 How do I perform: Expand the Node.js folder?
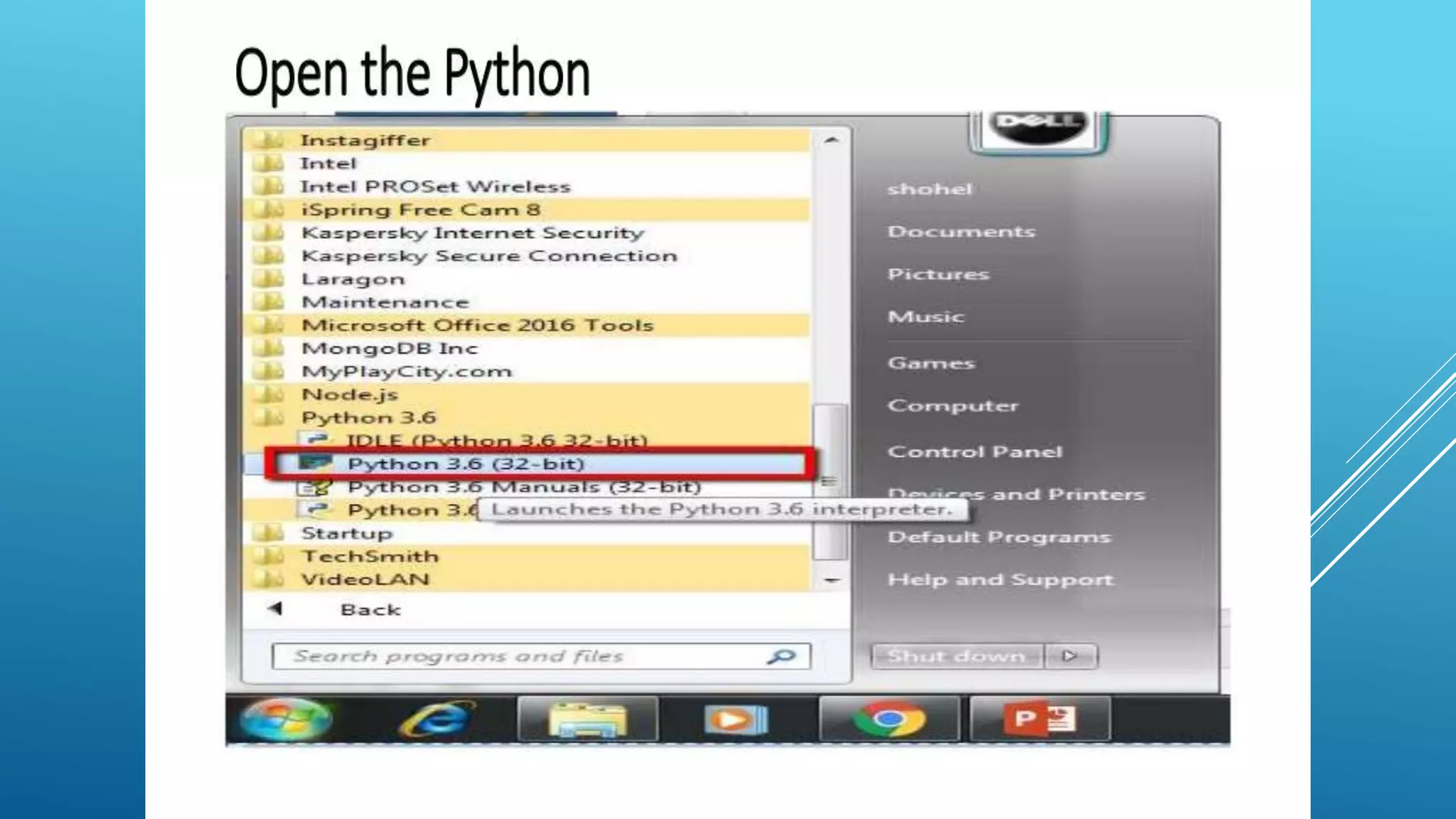349,395
